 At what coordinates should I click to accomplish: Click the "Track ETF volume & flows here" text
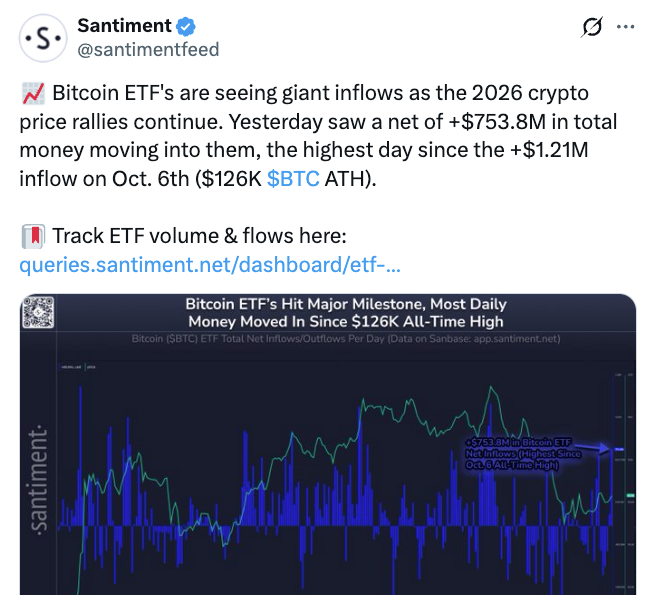pos(199,236)
